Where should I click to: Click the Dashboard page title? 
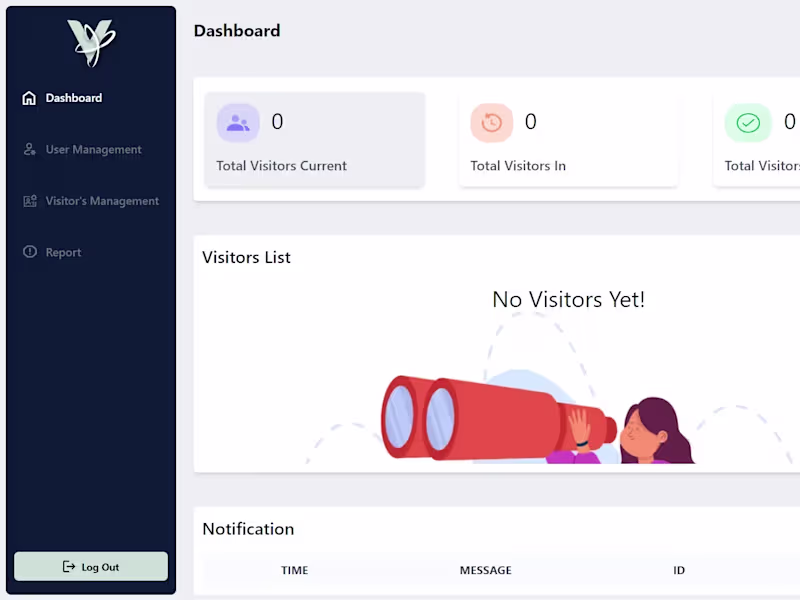(237, 31)
